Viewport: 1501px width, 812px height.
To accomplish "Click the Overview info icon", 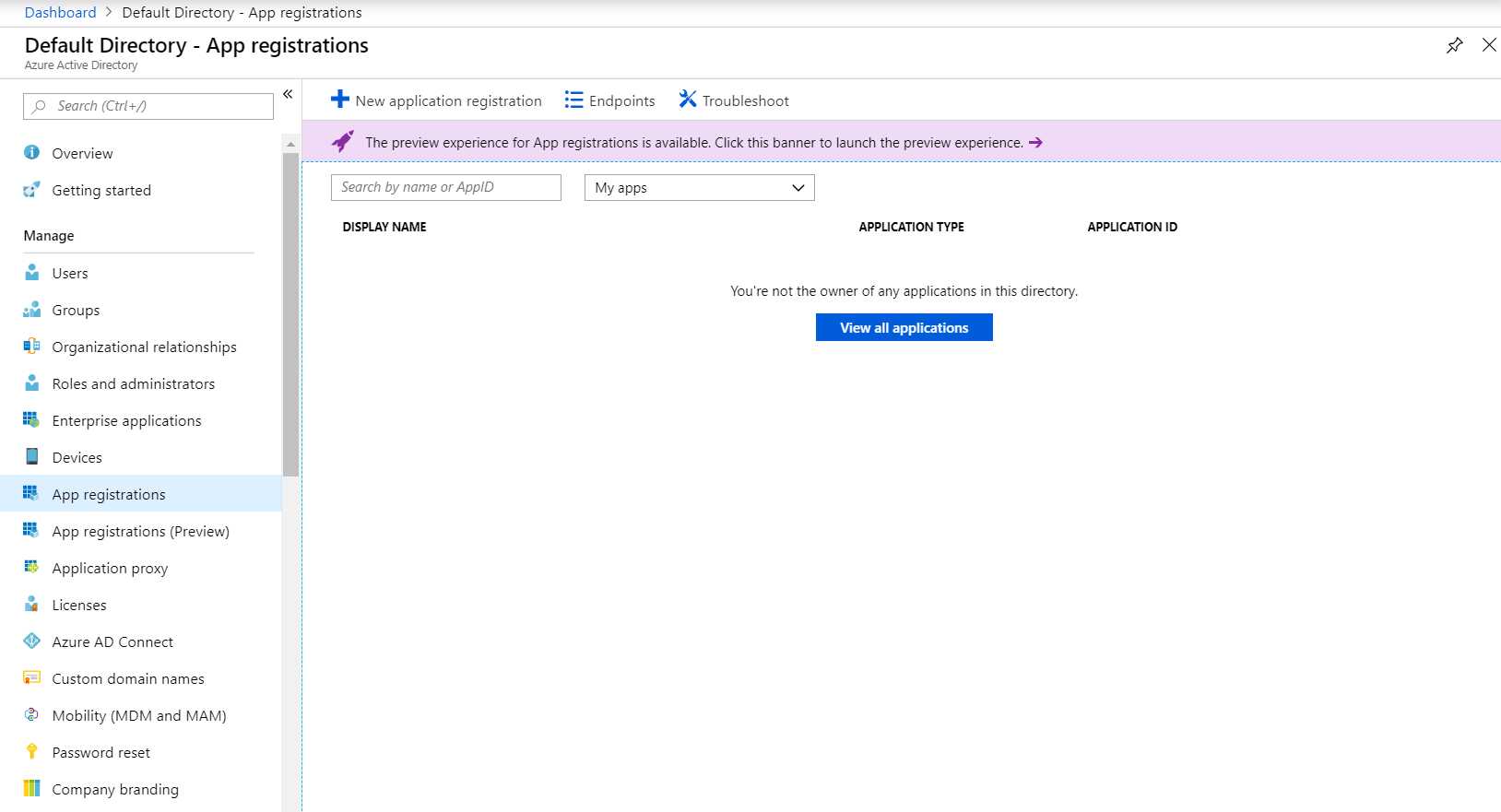I will click(31, 152).
